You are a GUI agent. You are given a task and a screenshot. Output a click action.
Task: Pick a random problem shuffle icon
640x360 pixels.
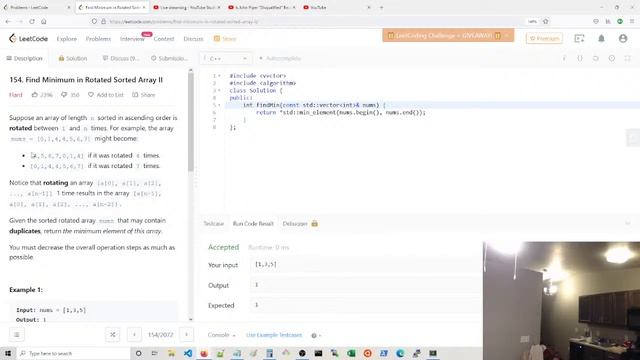point(112,335)
